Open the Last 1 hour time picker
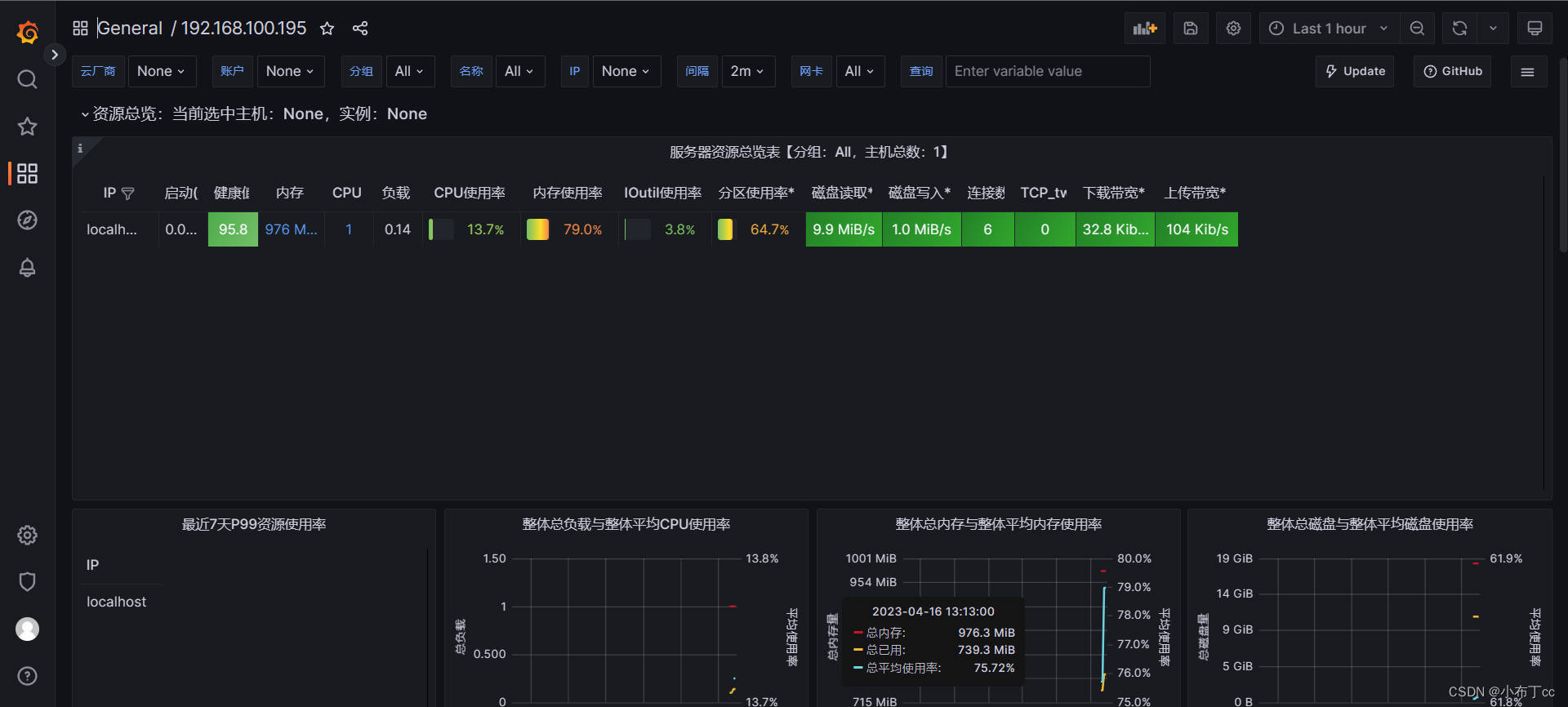Viewport: 1568px width, 707px height. 1330,29
